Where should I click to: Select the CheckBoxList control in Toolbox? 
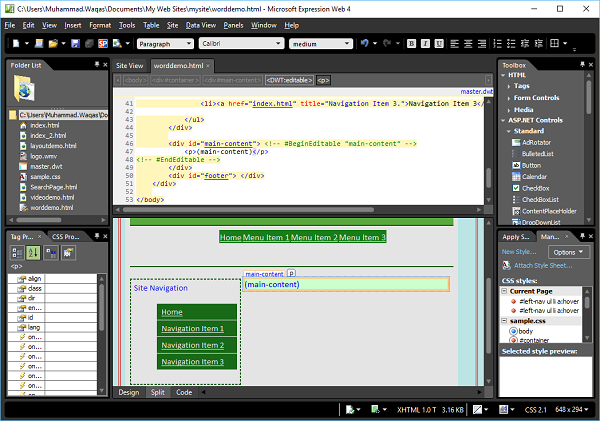pyautogui.click(x=538, y=199)
